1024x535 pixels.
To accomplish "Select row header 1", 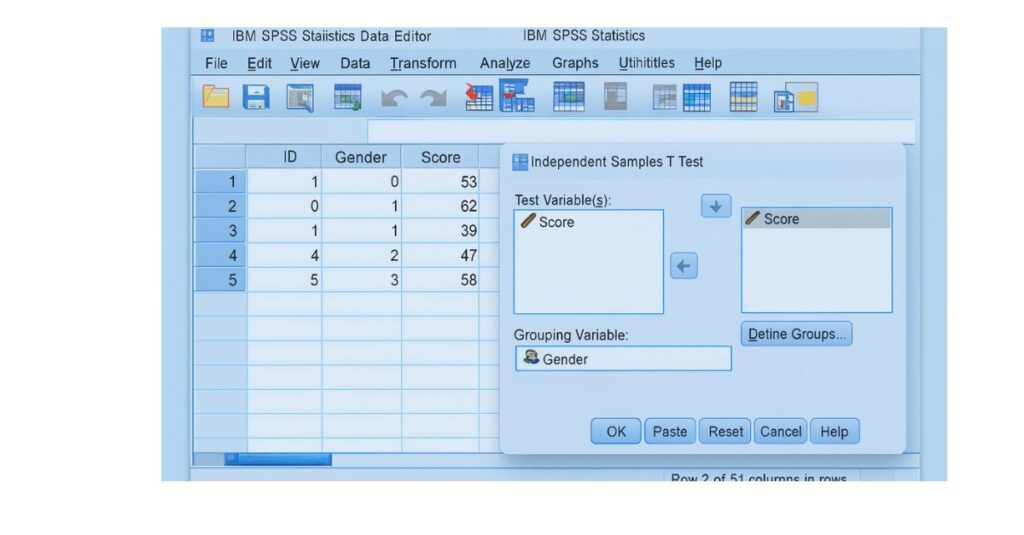I will [x=220, y=182].
